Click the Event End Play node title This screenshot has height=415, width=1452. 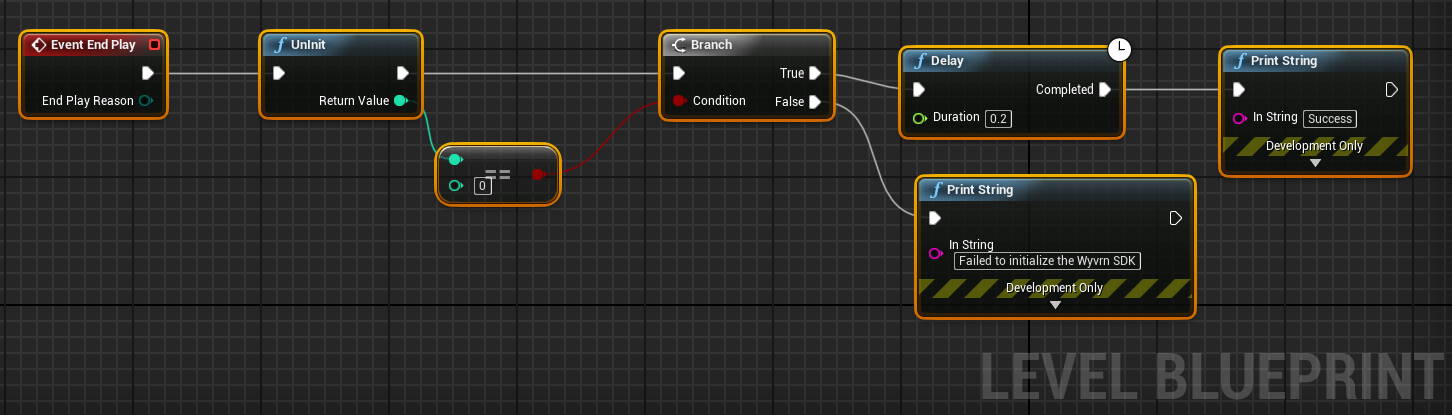tap(92, 45)
